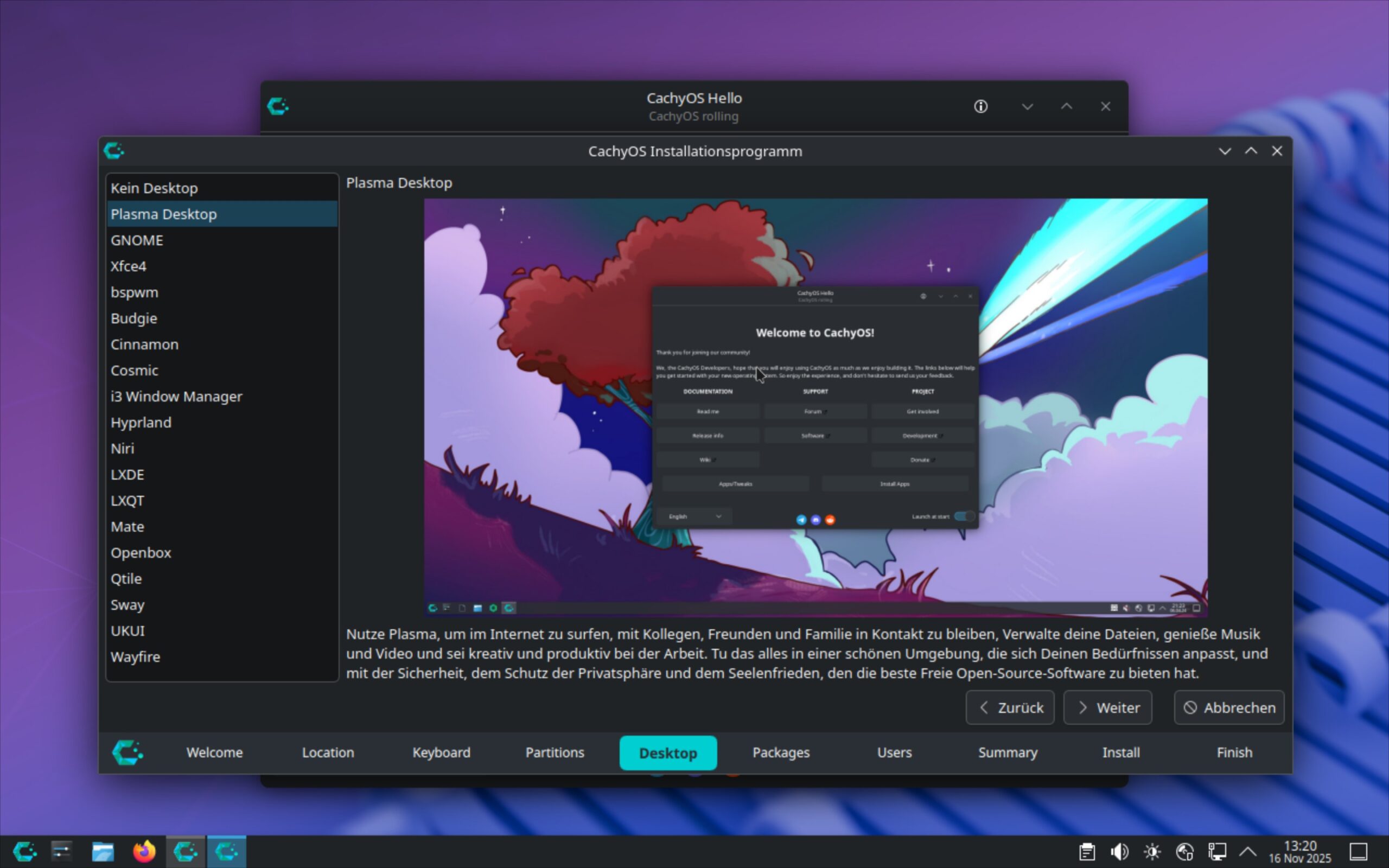Screen dimensions: 1389x868
Task: Open the file manager from the taskbar
Action: [x=103, y=851]
